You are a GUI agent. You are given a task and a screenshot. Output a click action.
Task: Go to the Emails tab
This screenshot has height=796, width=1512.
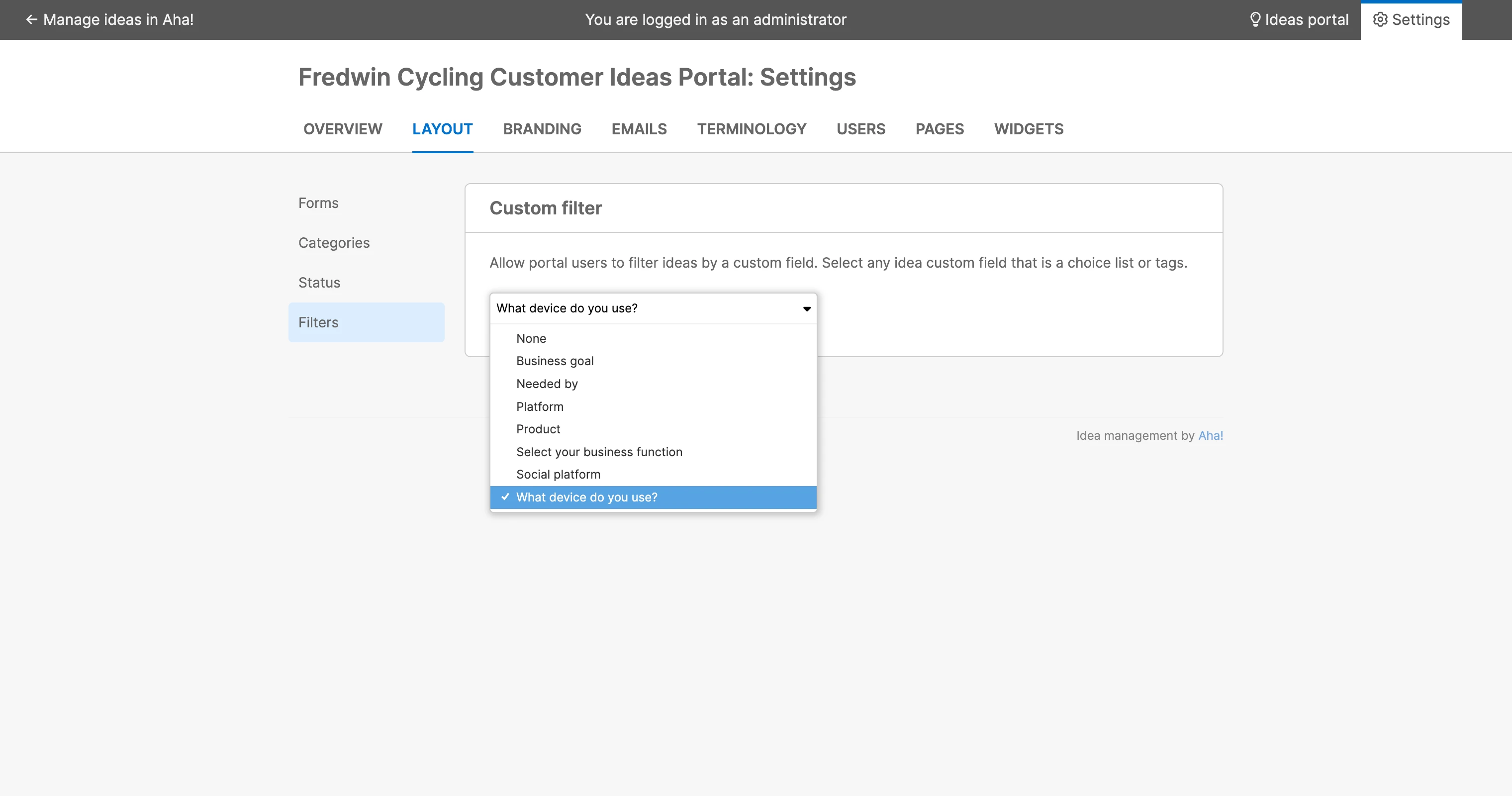pyautogui.click(x=639, y=129)
